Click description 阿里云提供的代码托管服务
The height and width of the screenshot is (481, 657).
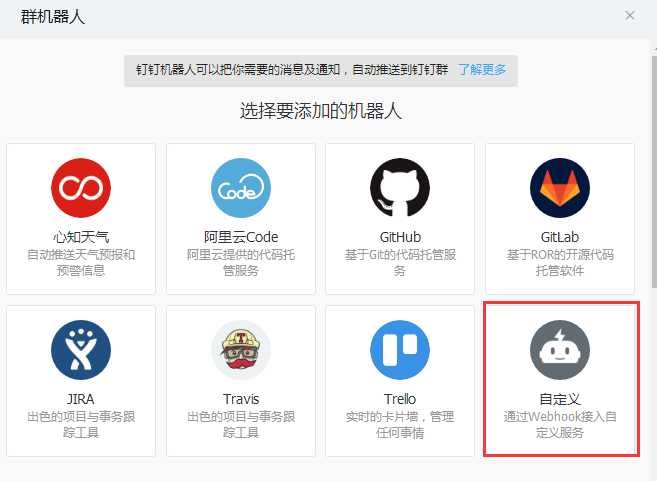tap(241, 262)
